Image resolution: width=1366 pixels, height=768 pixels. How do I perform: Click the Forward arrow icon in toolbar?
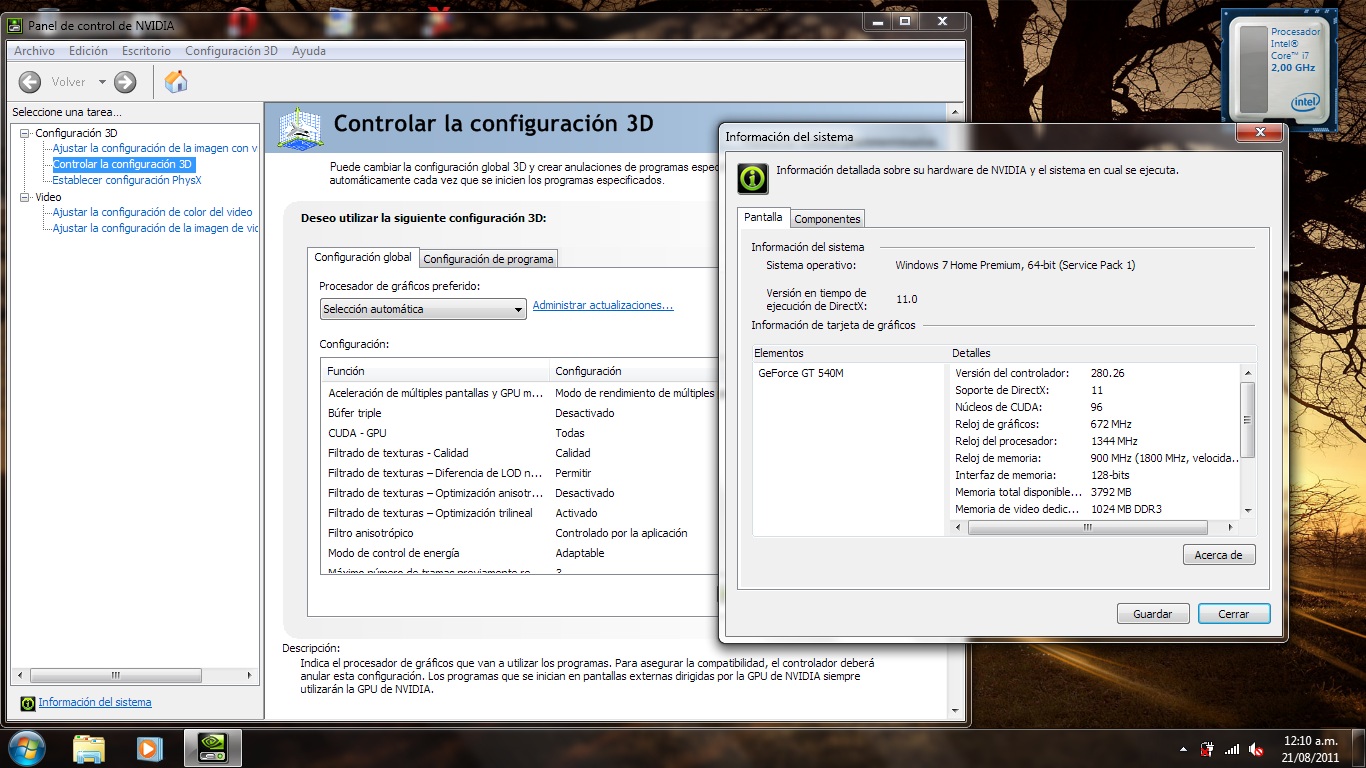point(125,82)
